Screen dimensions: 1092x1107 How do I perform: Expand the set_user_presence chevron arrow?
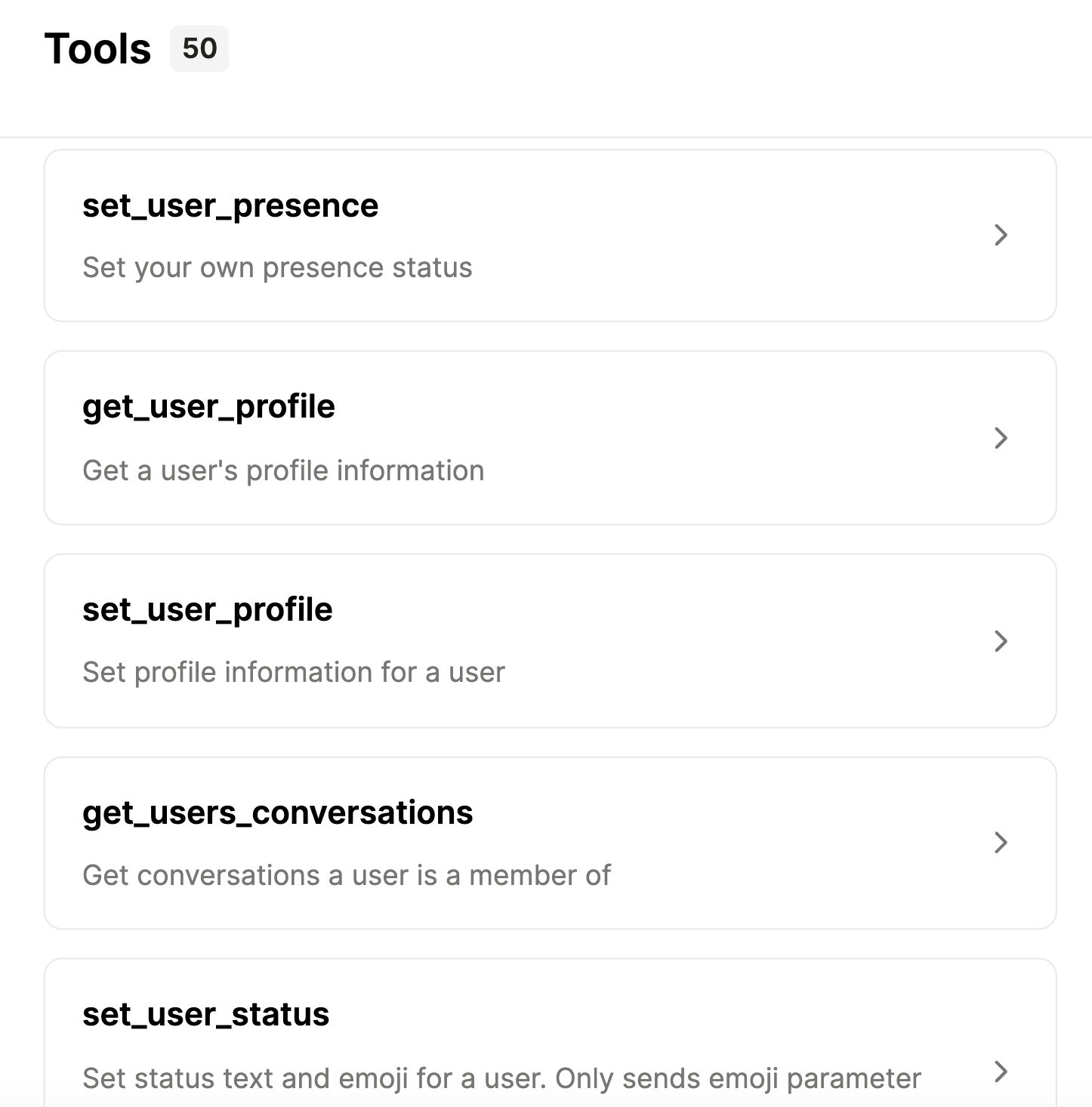pos(1001,235)
